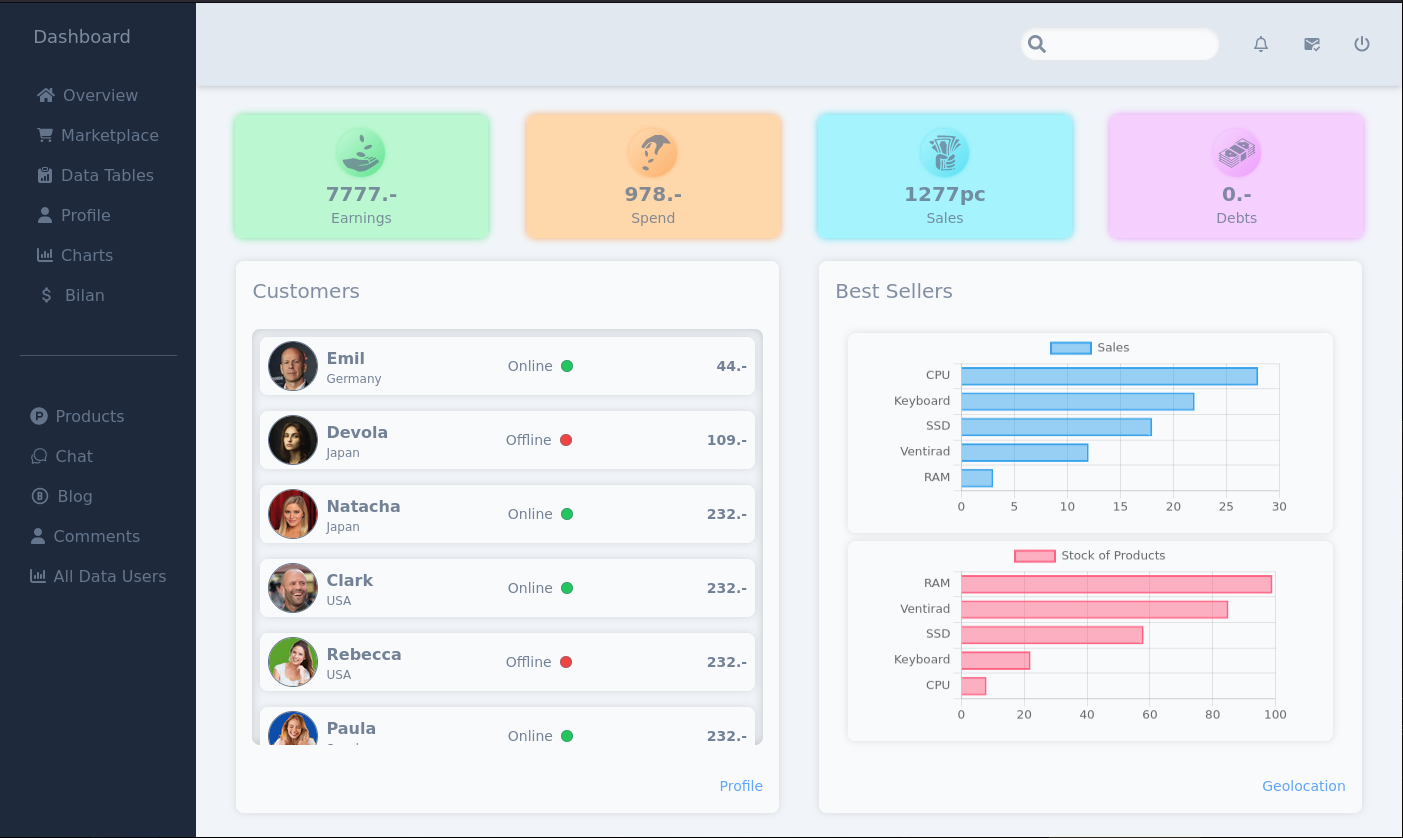Toggle the Stock of Products legend
This screenshot has width=1403, height=838.
coord(1089,556)
